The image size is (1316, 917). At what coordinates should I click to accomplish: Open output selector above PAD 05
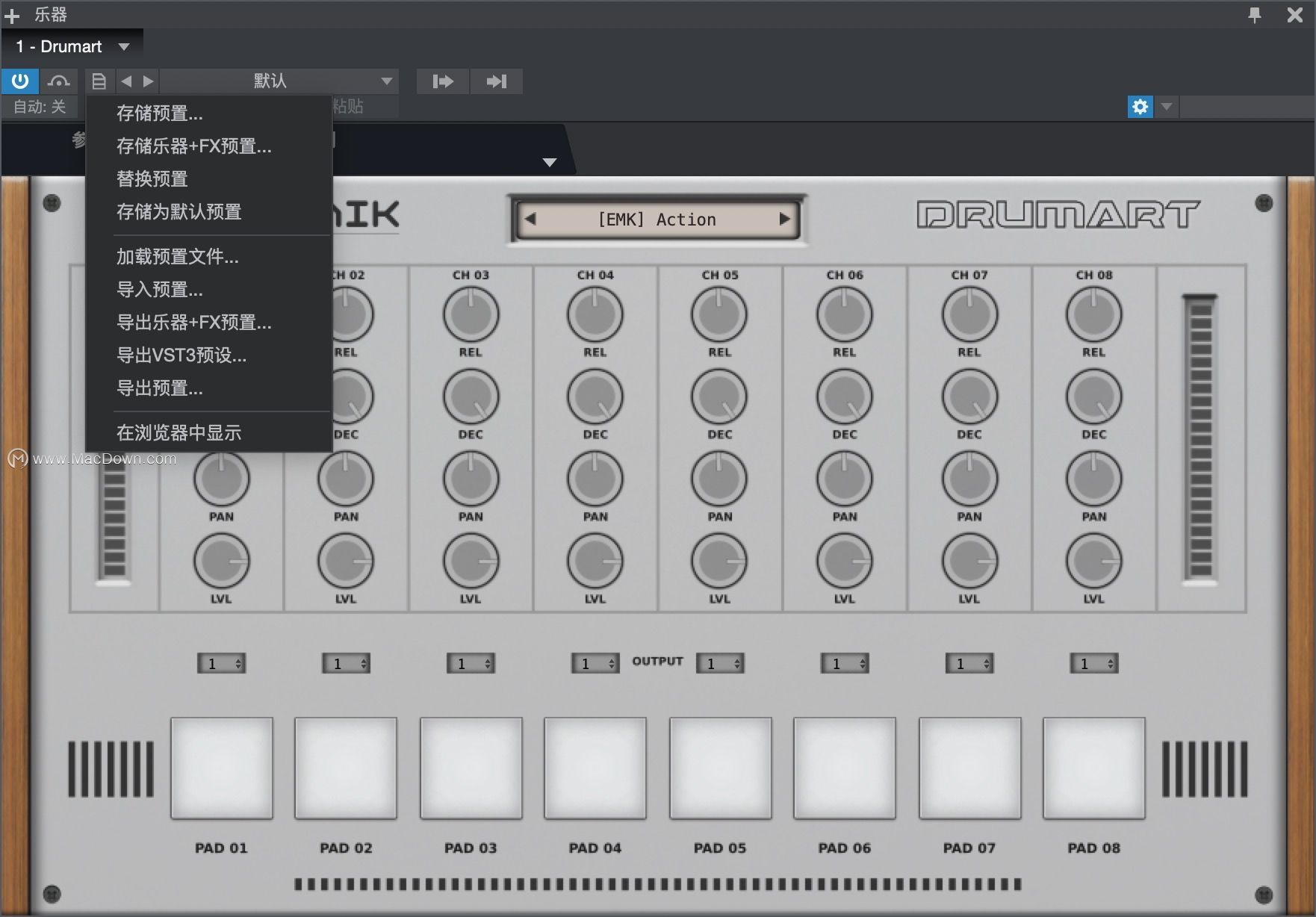click(720, 663)
